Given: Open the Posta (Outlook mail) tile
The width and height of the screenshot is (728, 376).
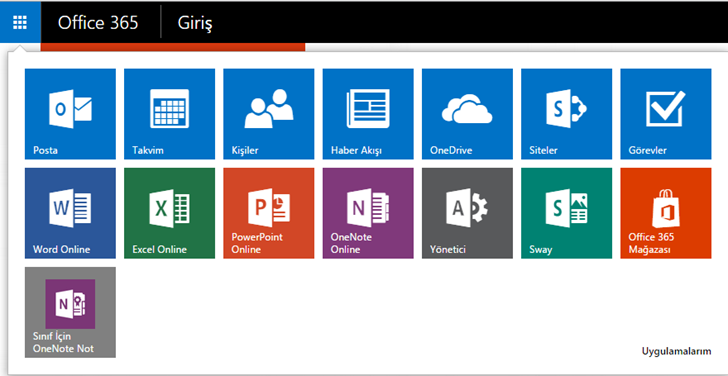Looking at the screenshot, I should 70,114.
